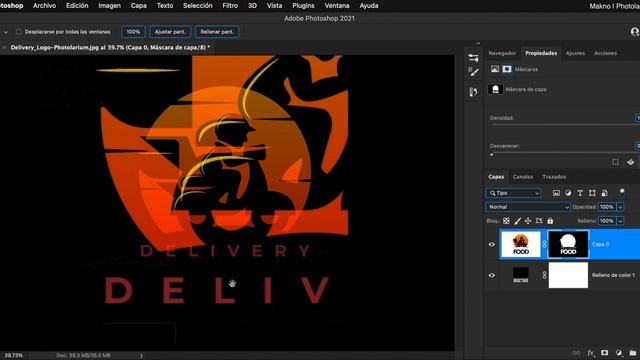Screen dimensions: 640x360
Task: Click chain link on Relleno de color 1
Action: [x=544, y=275]
